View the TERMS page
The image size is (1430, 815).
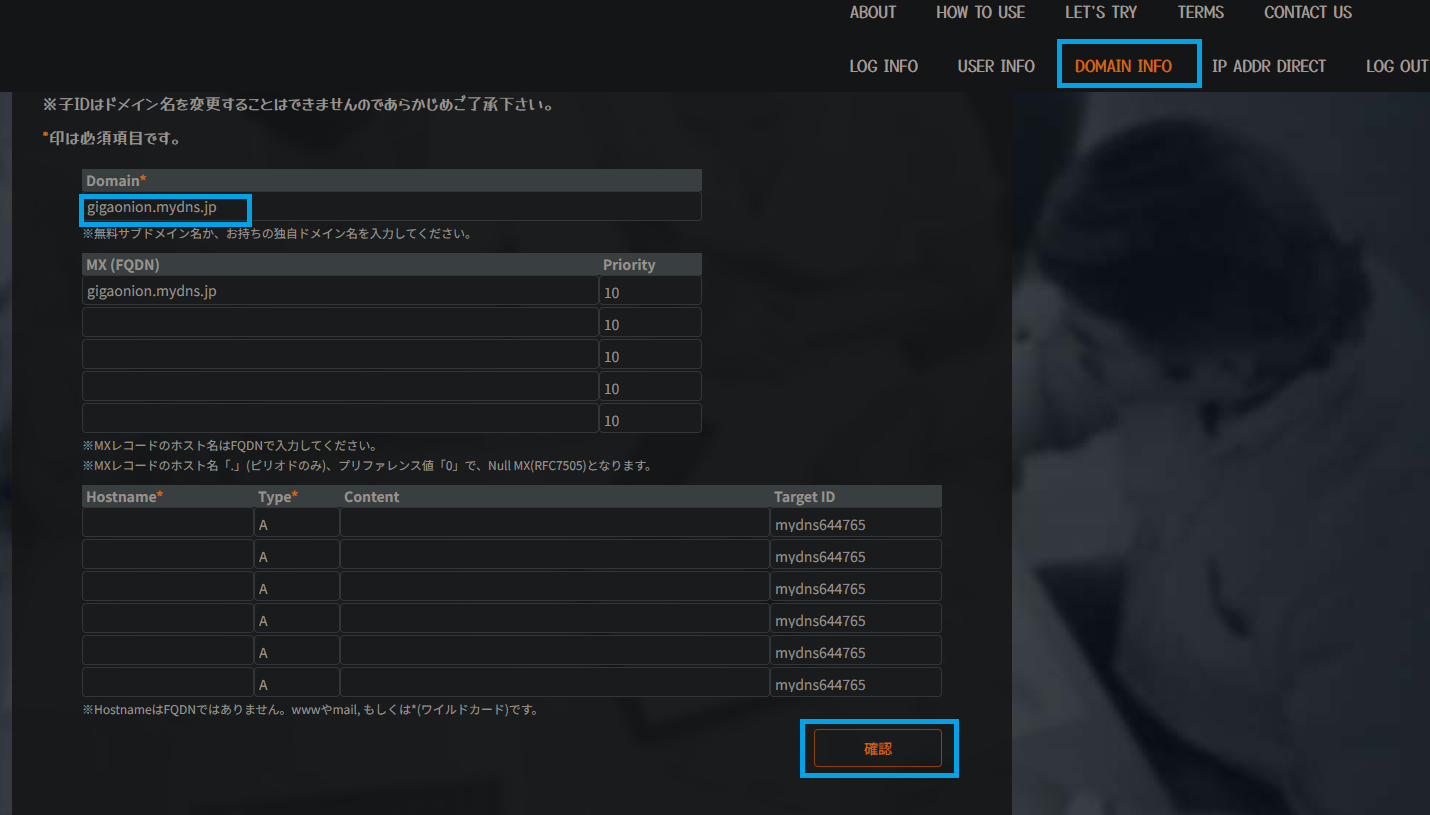(1200, 12)
